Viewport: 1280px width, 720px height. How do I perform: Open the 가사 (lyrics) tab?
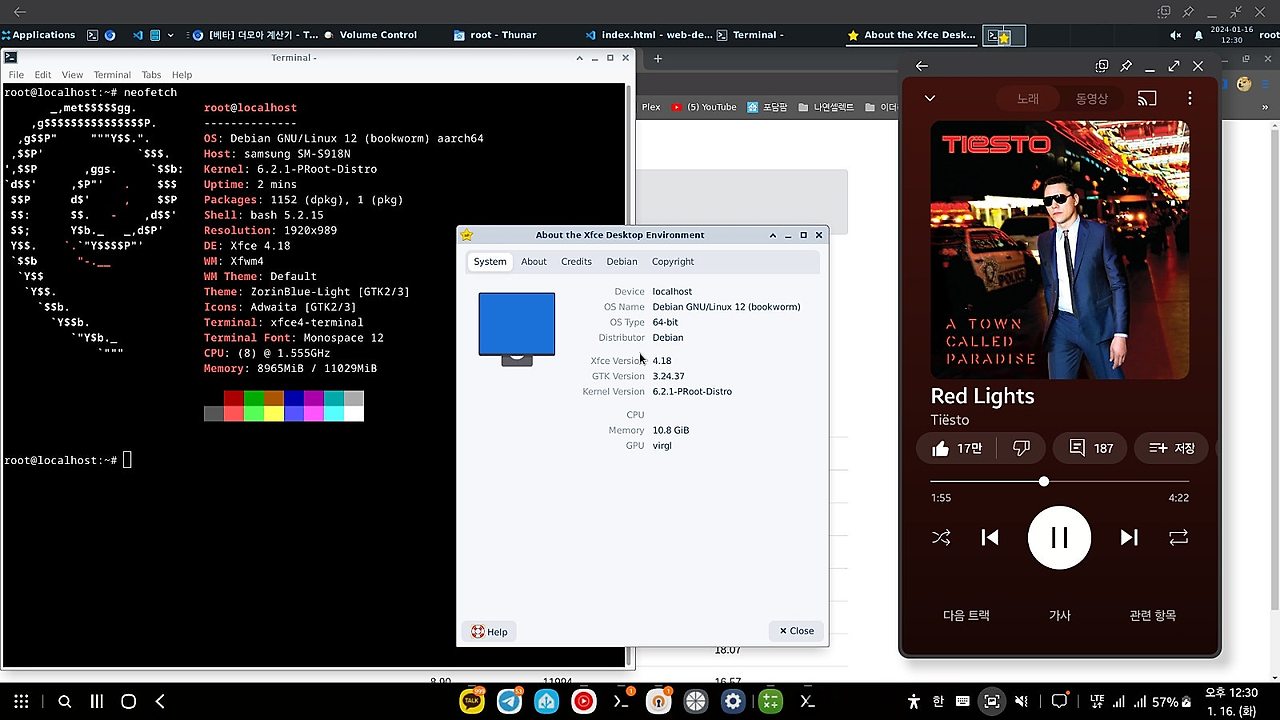point(1059,616)
